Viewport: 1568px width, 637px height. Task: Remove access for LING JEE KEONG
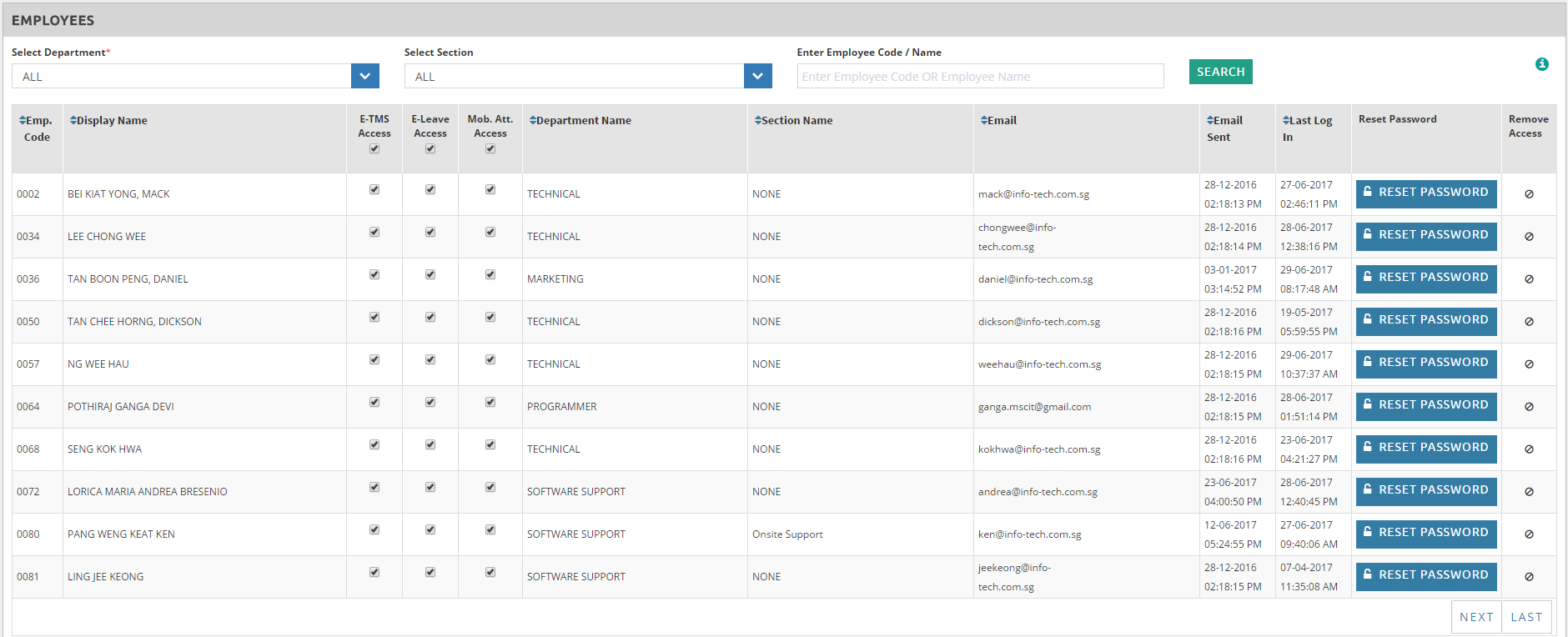tap(1529, 577)
